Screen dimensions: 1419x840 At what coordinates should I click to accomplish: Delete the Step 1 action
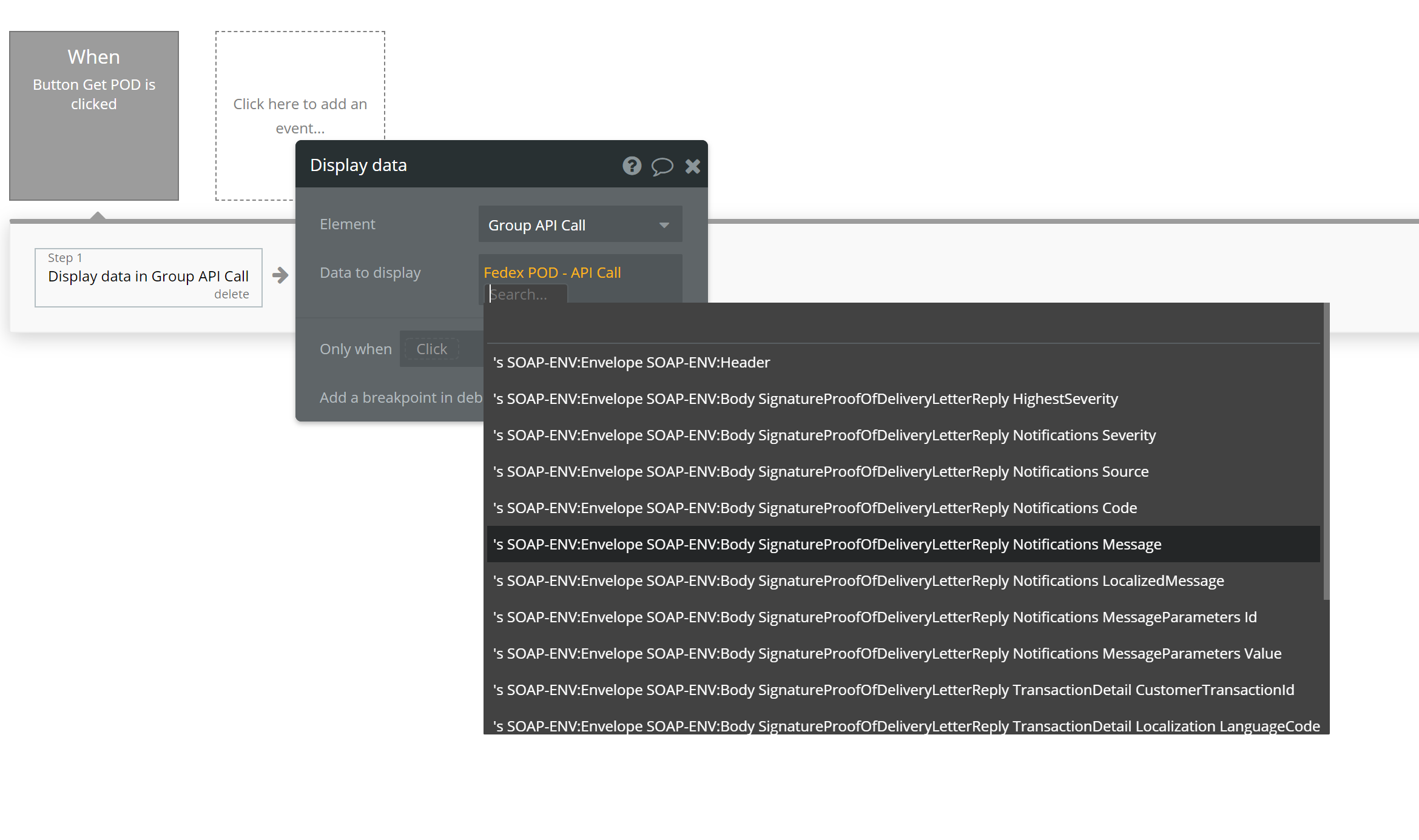pyautogui.click(x=231, y=294)
